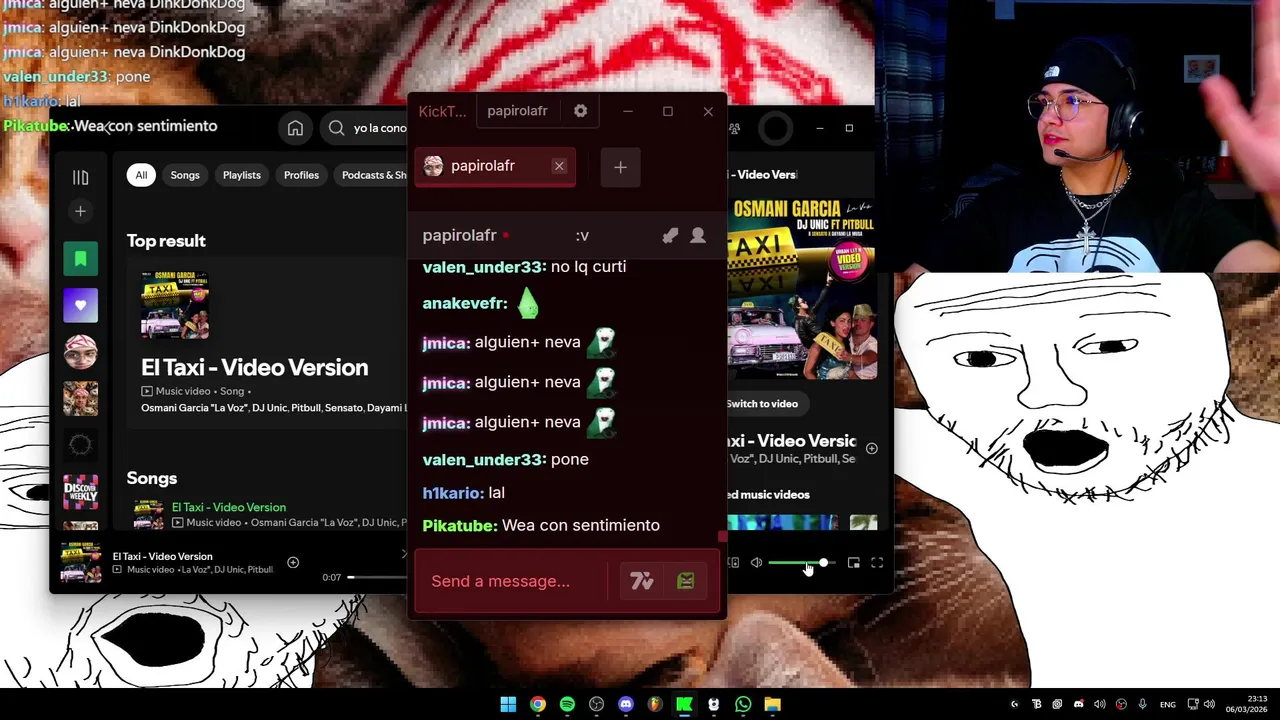
Task: Click El Taxi title in now-playing bar
Action: 162,556
